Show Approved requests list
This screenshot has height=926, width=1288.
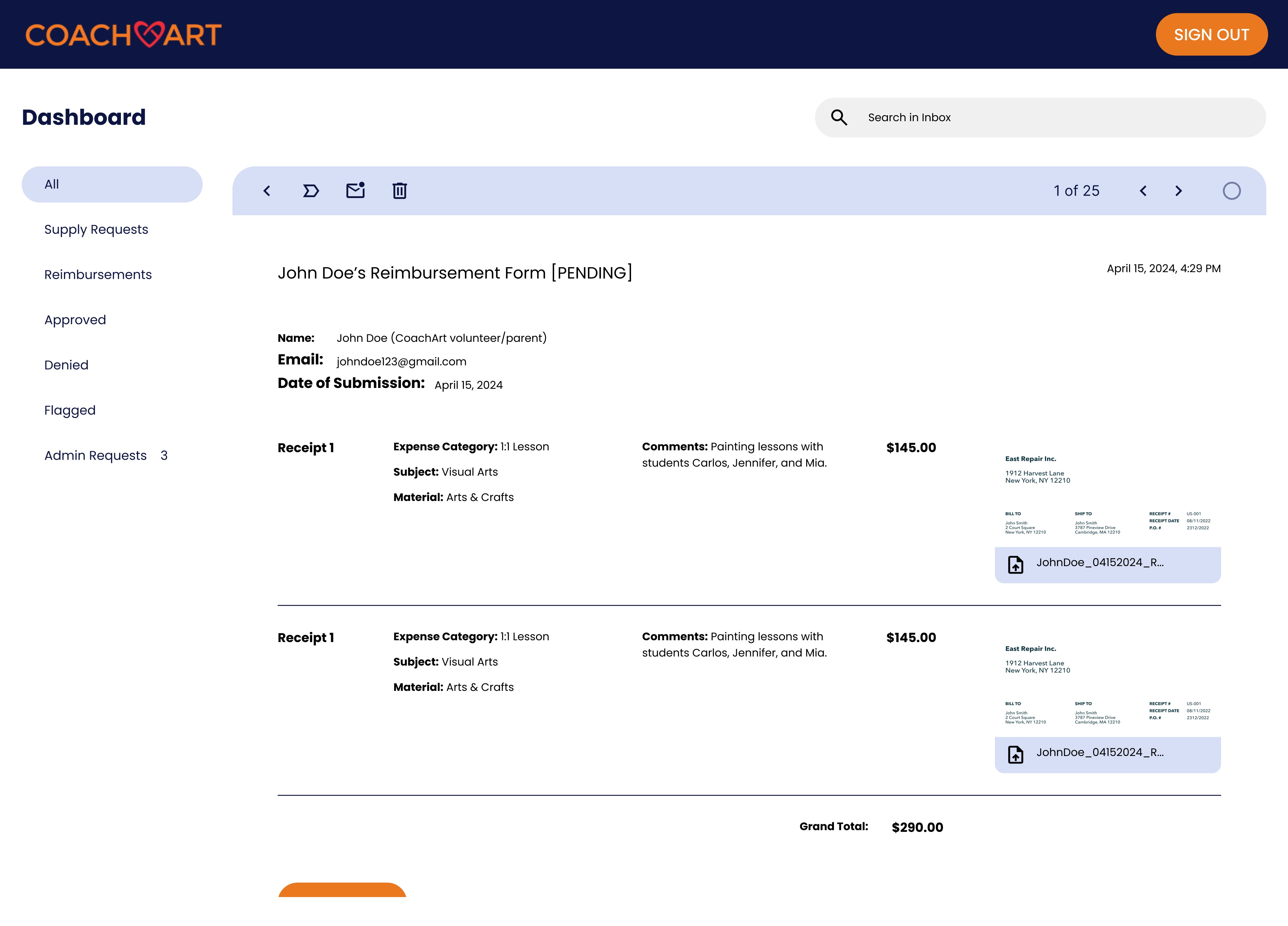(75, 320)
